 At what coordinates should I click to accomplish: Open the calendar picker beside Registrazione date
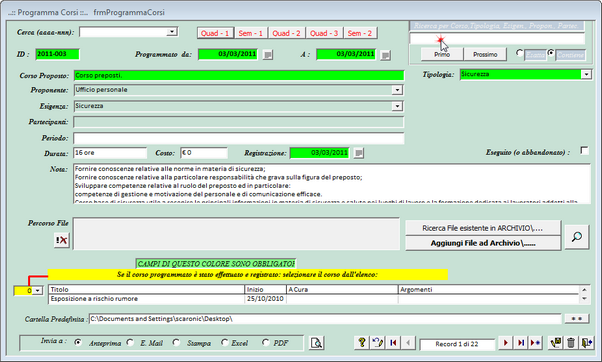pyautogui.click(x=359, y=153)
